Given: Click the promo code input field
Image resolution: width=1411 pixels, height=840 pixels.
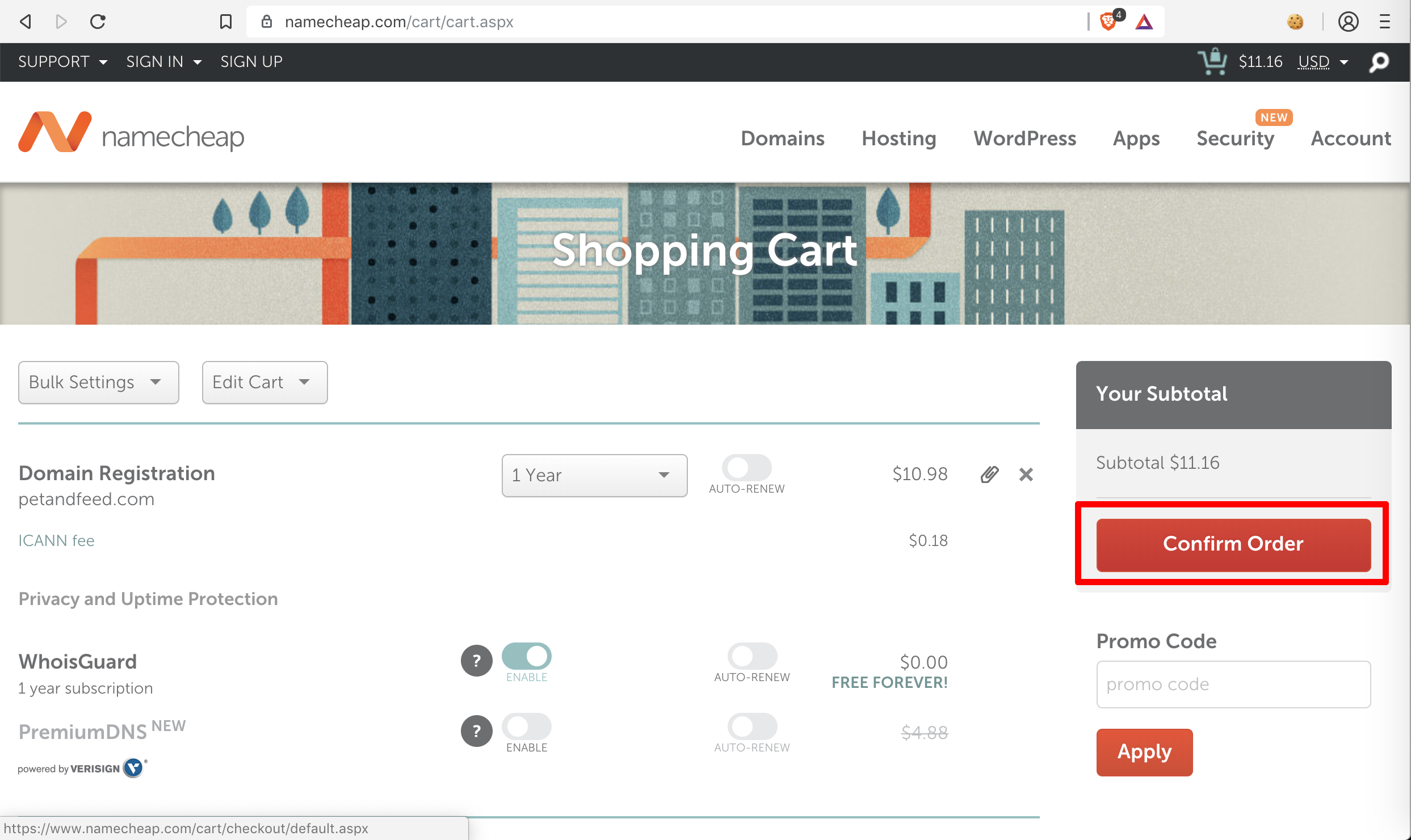Looking at the screenshot, I should 1233,684.
